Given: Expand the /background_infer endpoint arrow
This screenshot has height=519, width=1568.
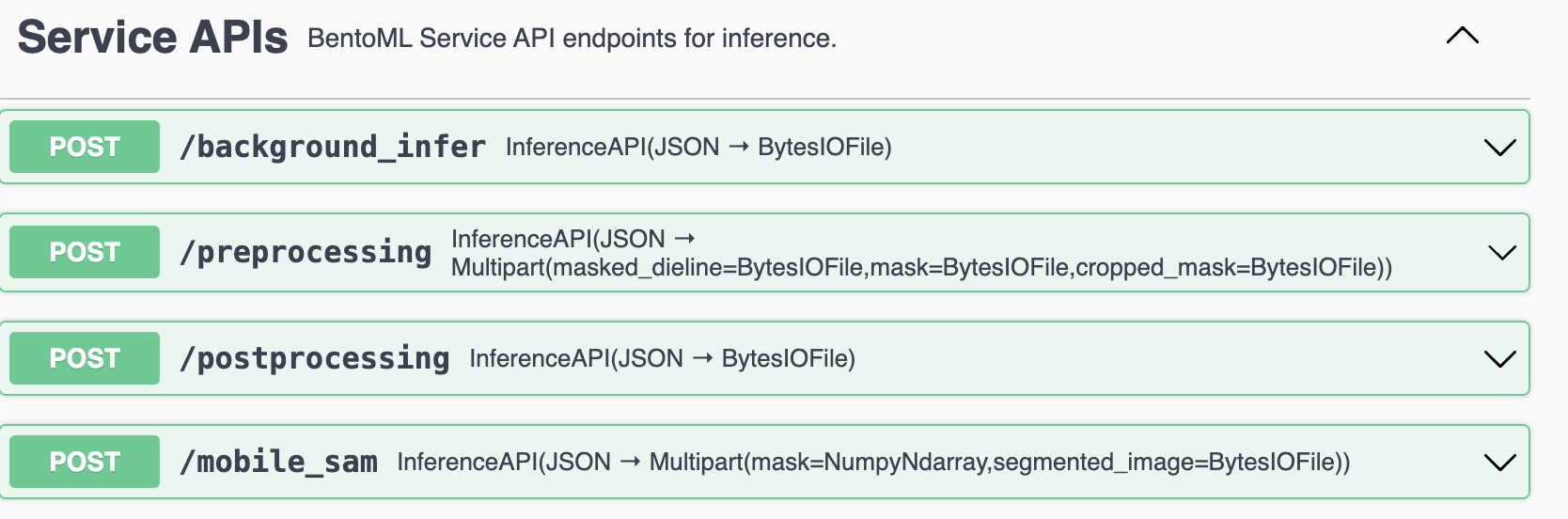Looking at the screenshot, I should [x=1499, y=148].
